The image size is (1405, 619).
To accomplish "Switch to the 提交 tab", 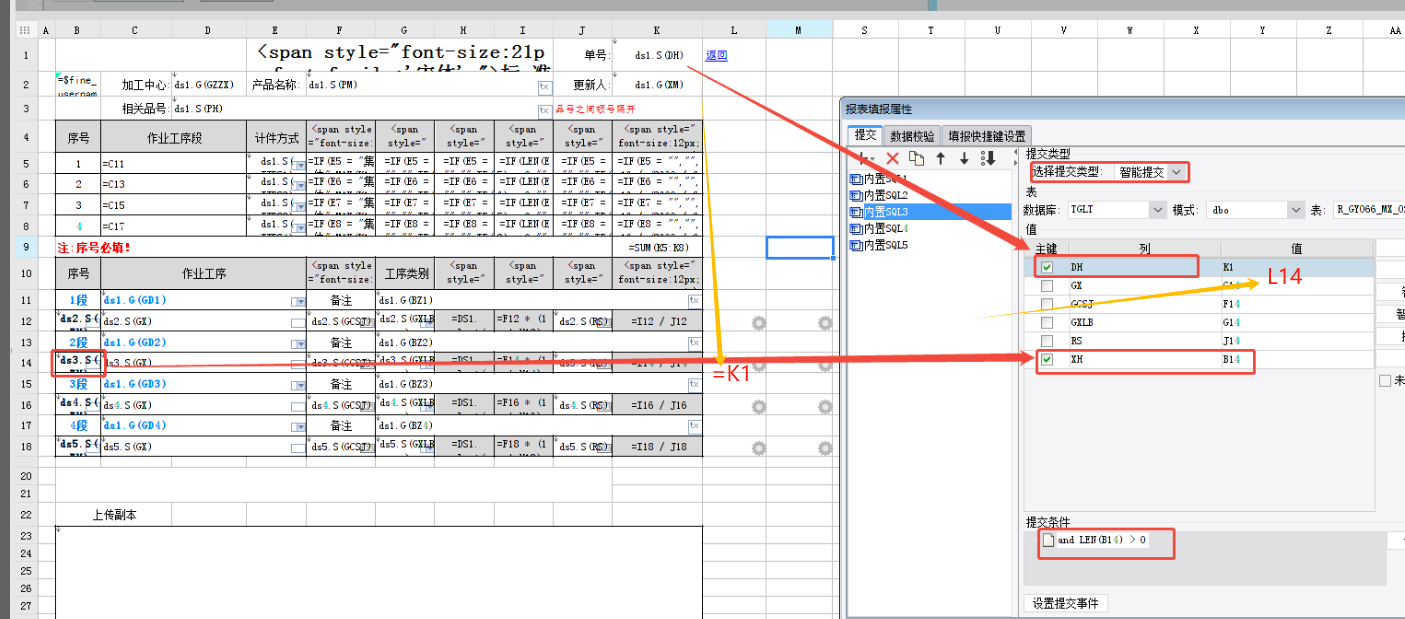I will [864, 135].
